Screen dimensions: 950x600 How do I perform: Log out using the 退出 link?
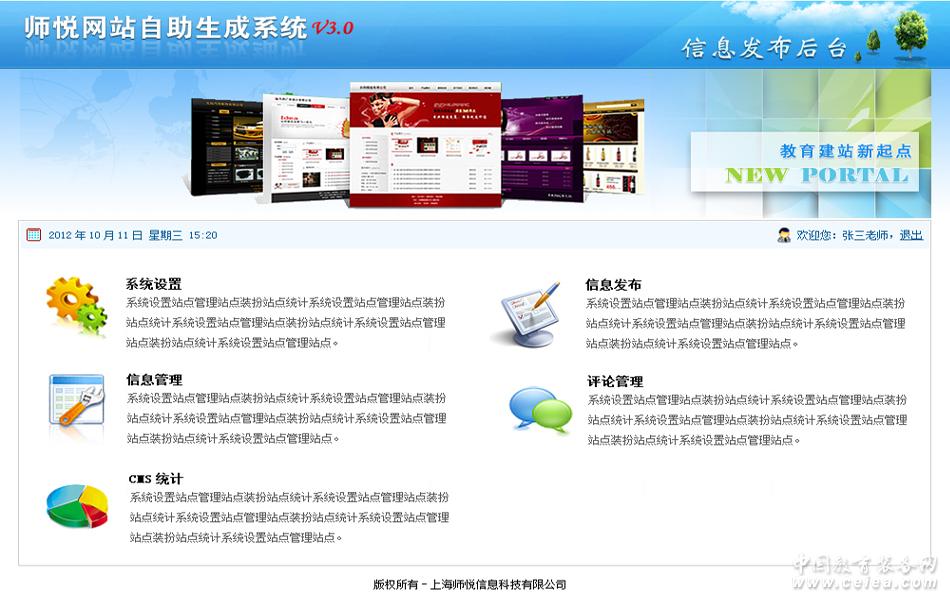tap(910, 236)
